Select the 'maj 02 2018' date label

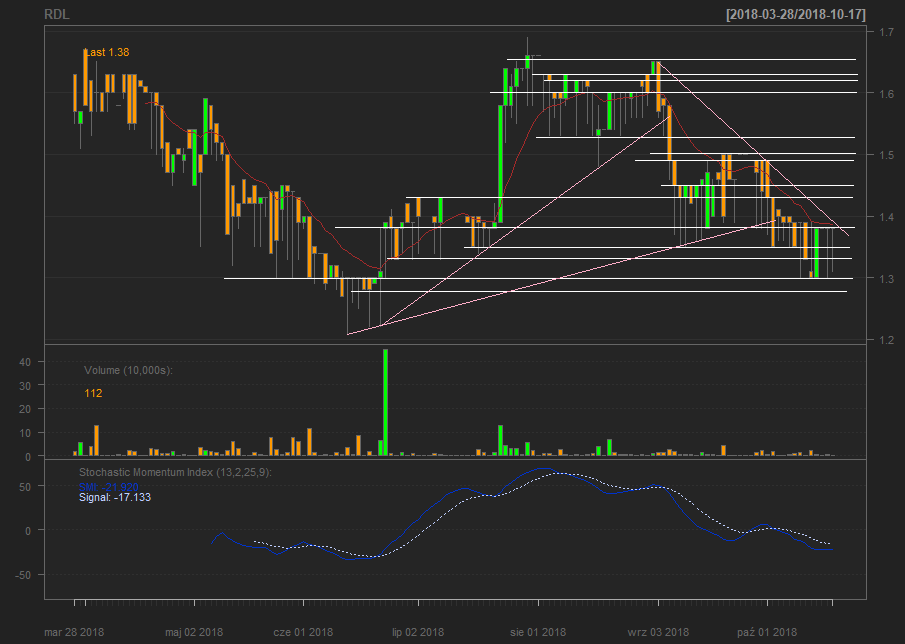point(194,632)
